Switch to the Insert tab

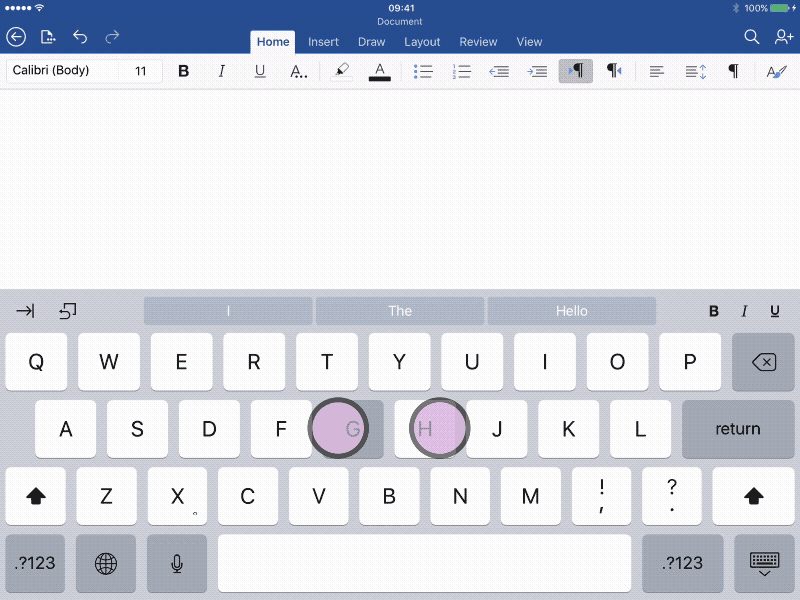(323, 42)
